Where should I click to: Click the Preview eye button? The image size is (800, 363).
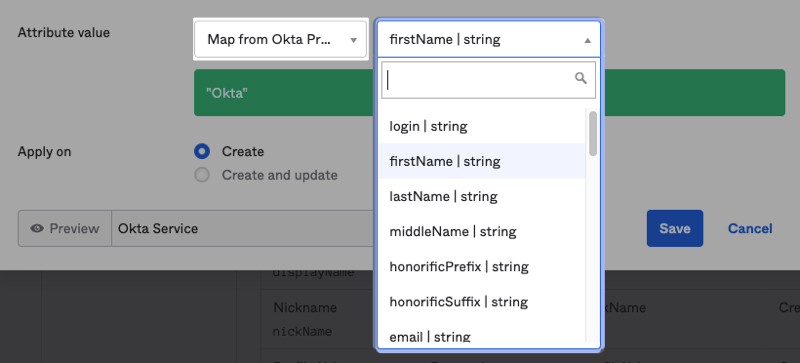click(65, 228)
